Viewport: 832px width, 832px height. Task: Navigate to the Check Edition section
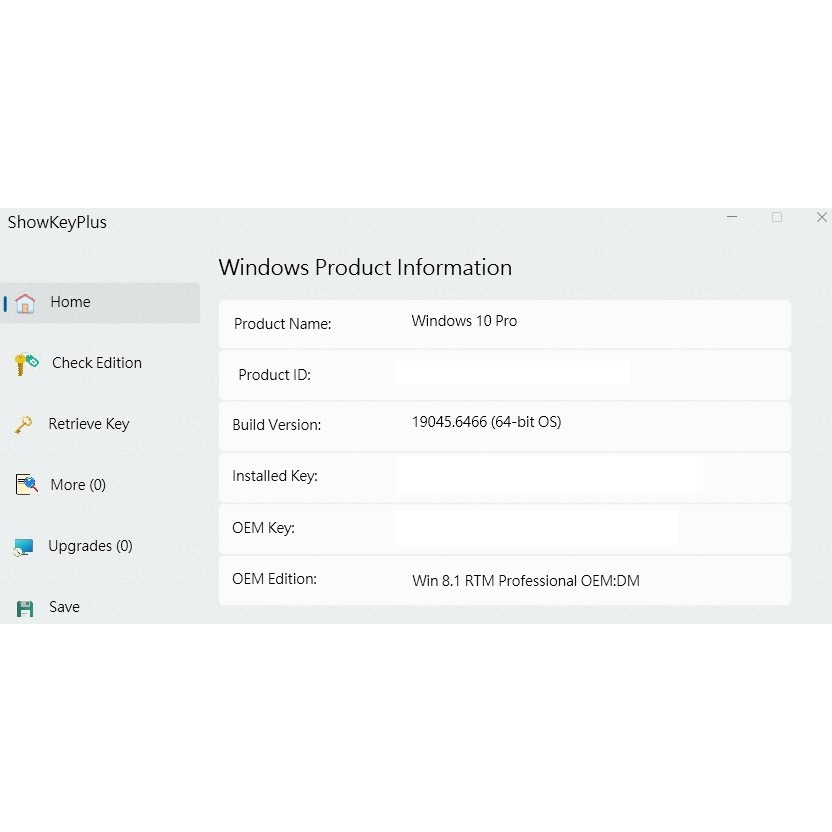97,363
